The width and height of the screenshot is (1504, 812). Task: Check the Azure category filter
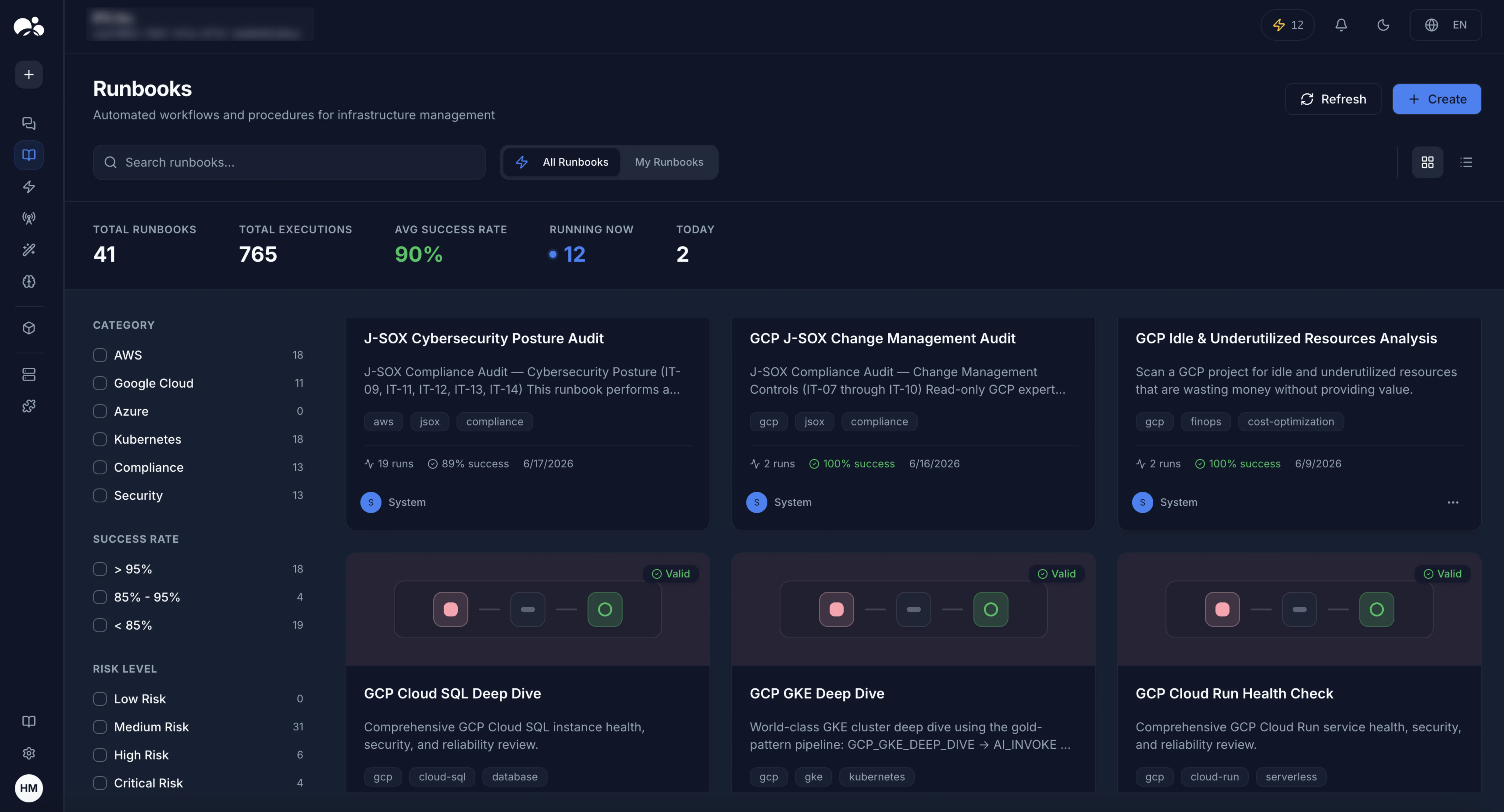[100, 411]
